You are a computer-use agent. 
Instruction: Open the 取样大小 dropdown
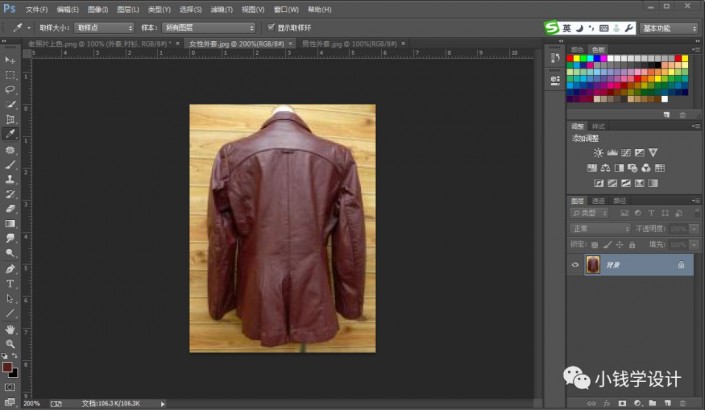pyautogui.click(x=102, y=28)
